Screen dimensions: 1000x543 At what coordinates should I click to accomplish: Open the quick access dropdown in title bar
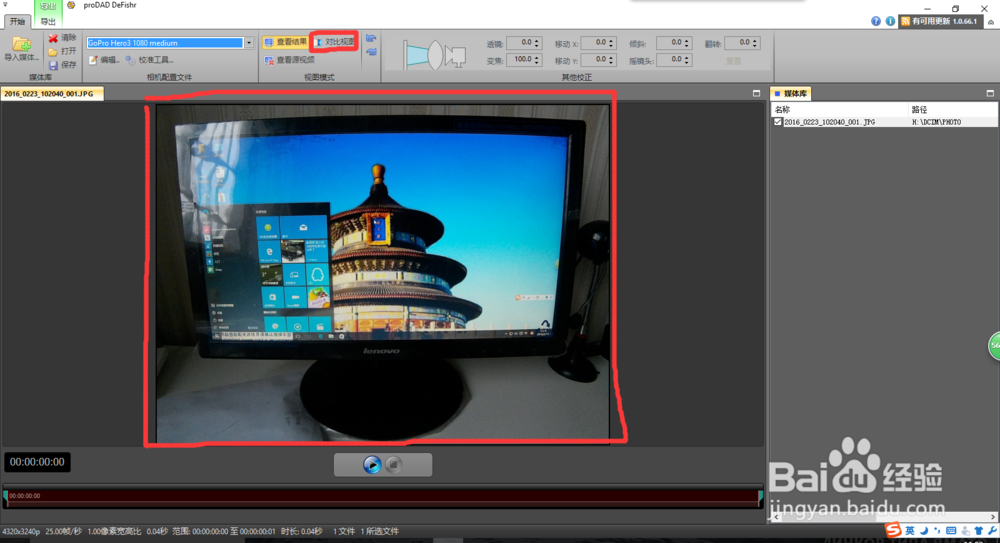coord(6,5)
